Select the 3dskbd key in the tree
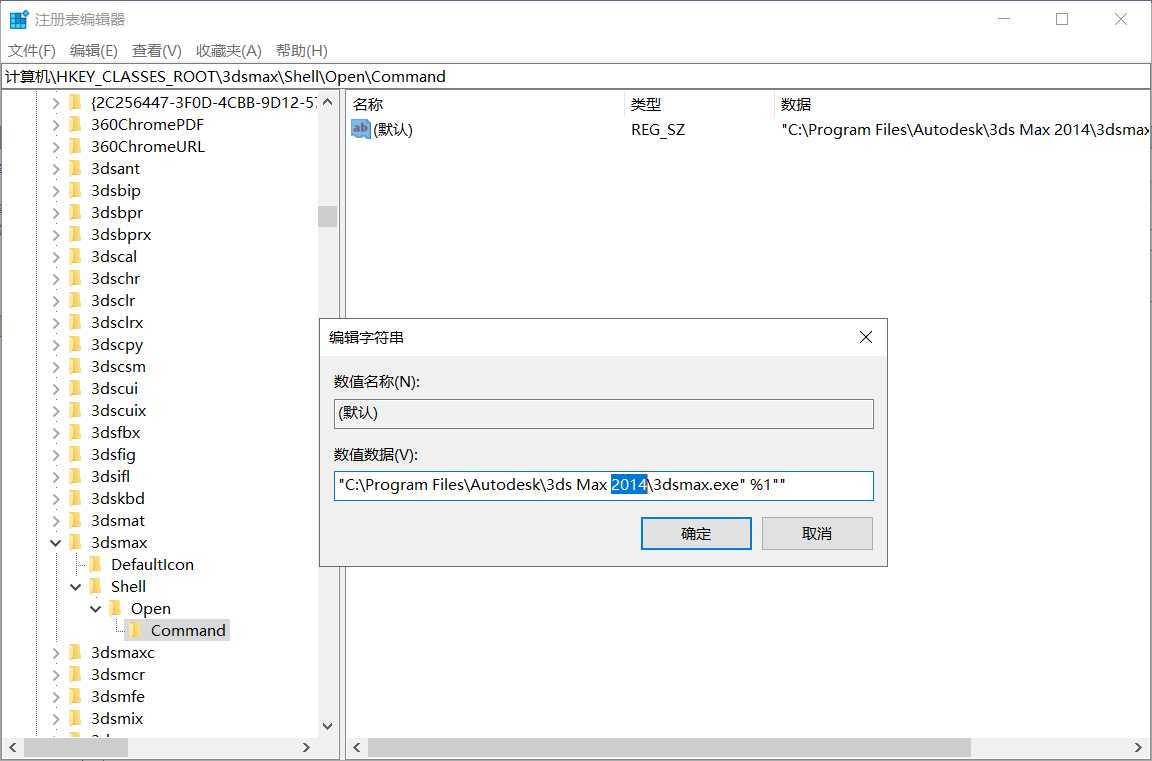 [x=118, y=499]
